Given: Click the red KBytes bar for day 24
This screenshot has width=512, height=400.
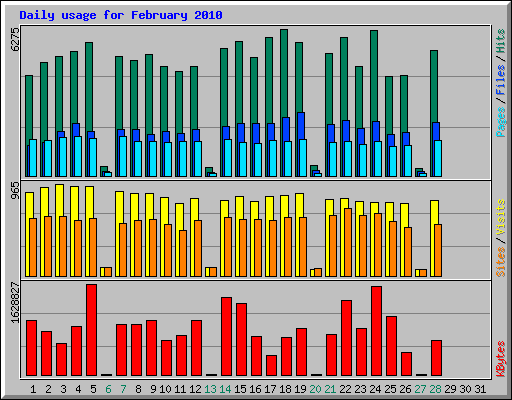Looking at the screenshot, I should [377, 331].
